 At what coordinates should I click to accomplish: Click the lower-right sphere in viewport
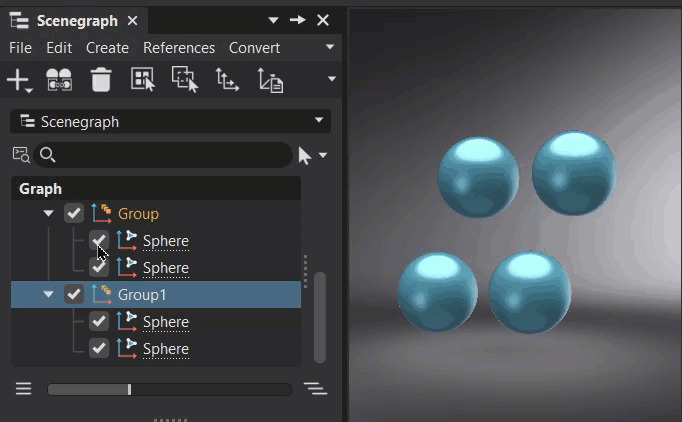click(x=529, y=292)
